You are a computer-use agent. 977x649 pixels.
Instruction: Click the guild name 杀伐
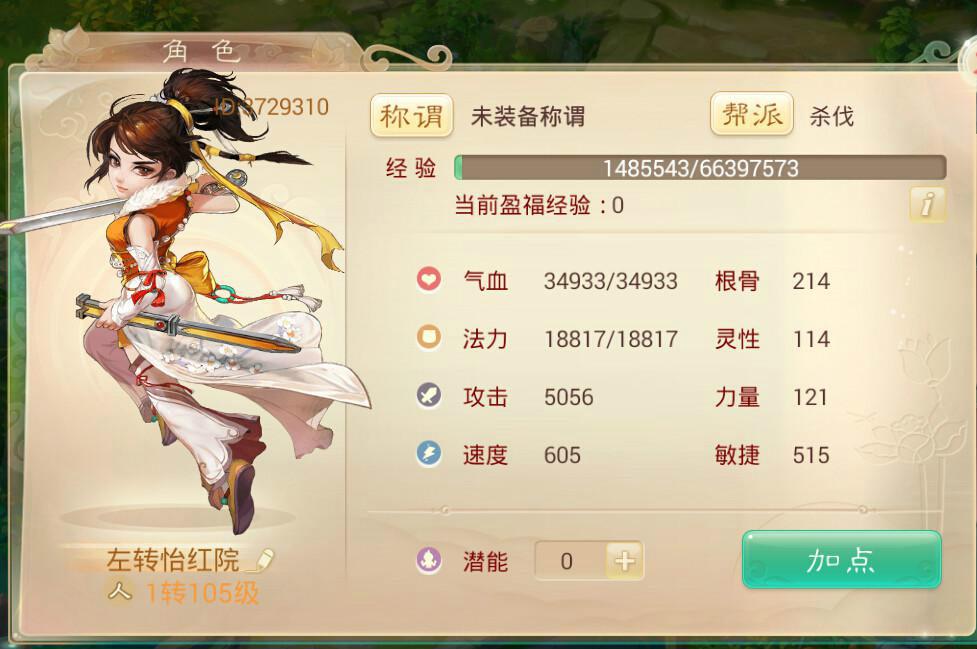pos(831,116)
